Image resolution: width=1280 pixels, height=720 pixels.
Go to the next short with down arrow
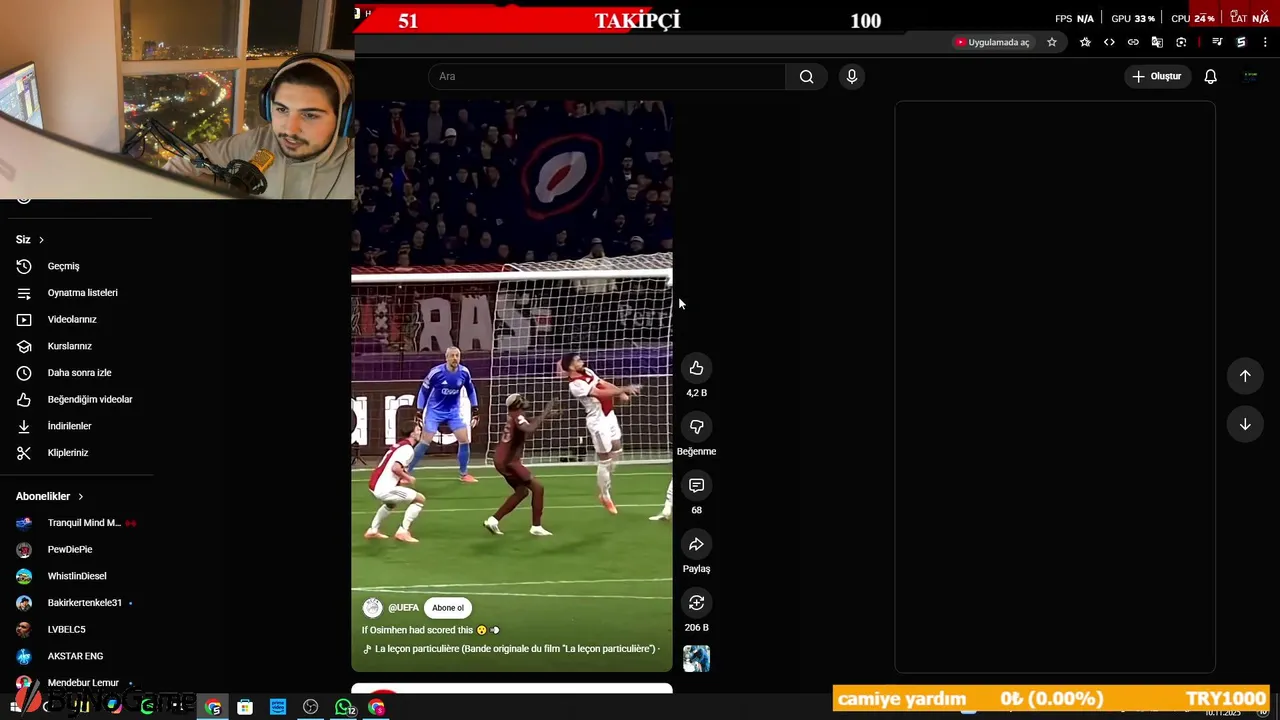pyautogui.click(x=1245, y=424)
